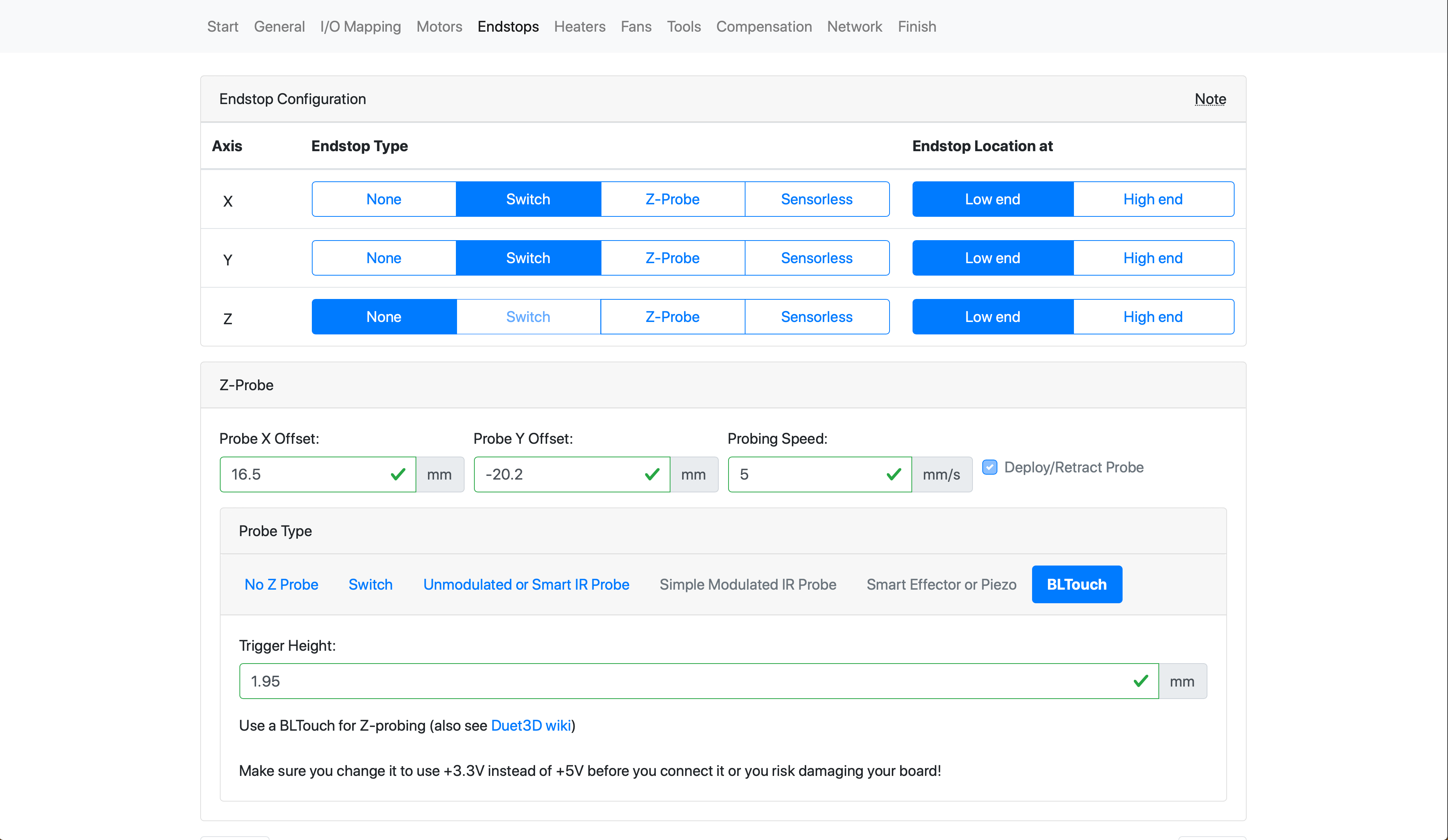This screenshot has width=1448, height=840.
Task: Open the Start tab
Action: [222, 26]
